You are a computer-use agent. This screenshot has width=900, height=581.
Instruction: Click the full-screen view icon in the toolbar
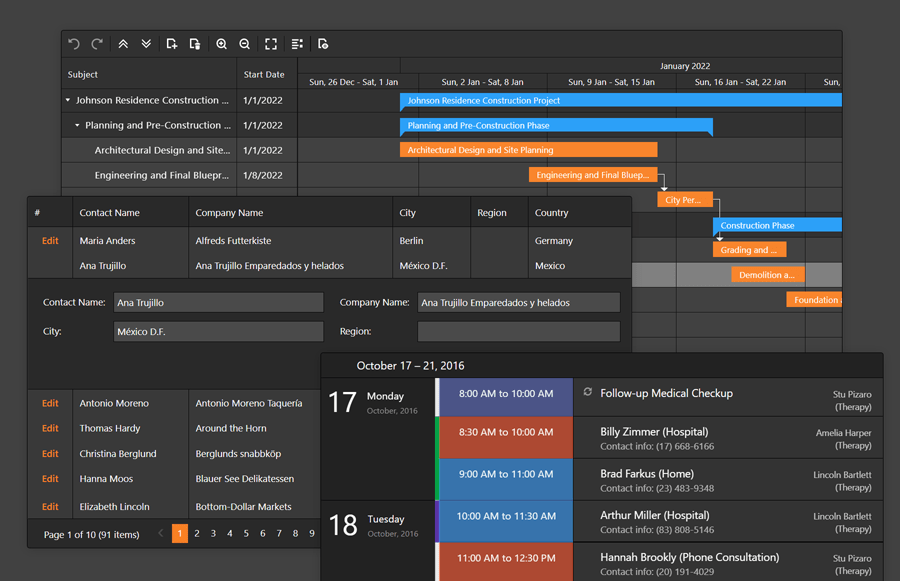click(271, 44)
